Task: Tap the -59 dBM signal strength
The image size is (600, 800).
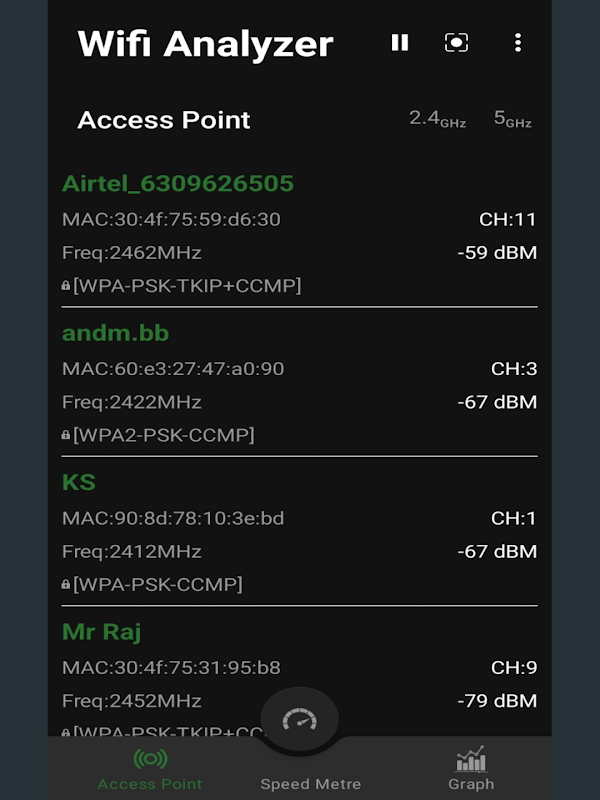Action: click(x=497, y=253)
